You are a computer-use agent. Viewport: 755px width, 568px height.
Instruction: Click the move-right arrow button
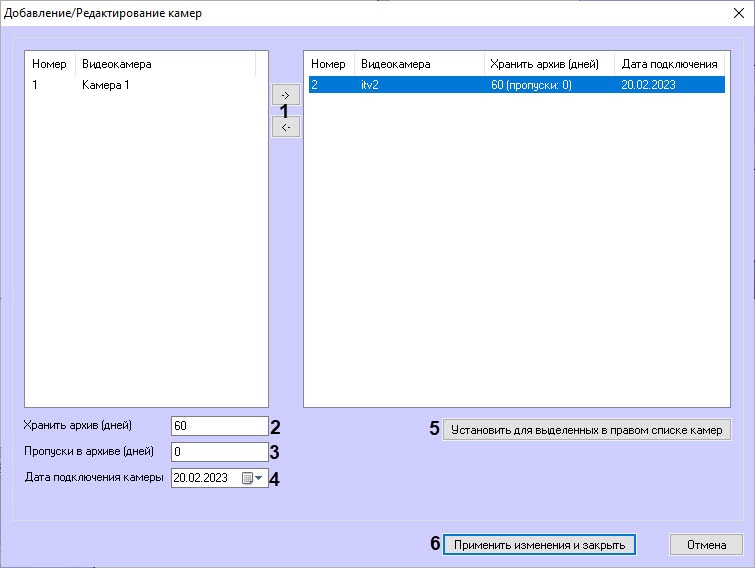click(285, 94)
